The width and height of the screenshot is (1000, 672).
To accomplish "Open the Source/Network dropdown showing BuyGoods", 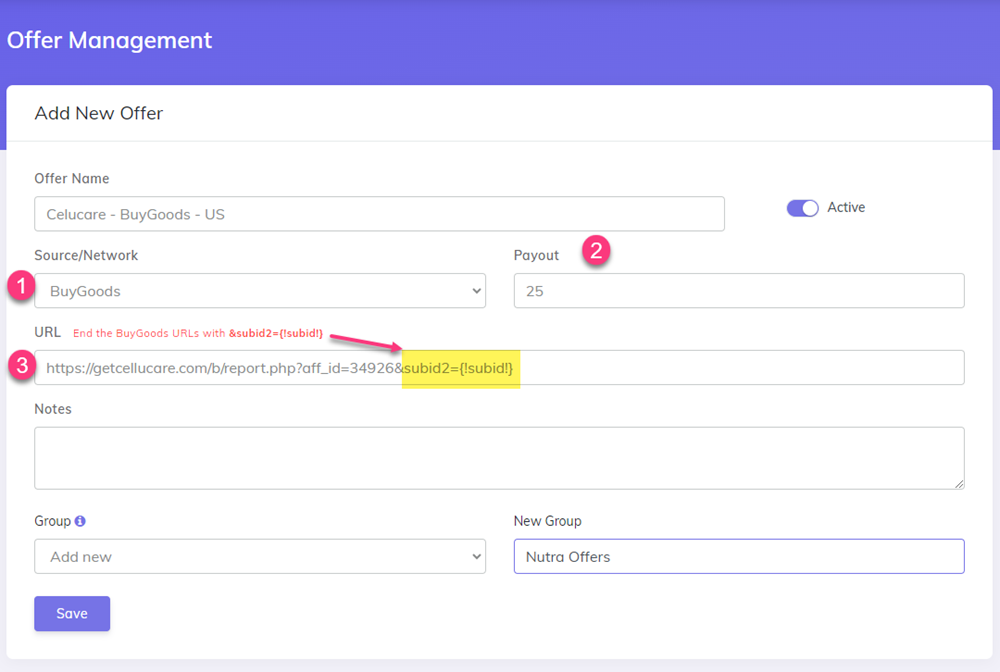I will coord(260,290).
